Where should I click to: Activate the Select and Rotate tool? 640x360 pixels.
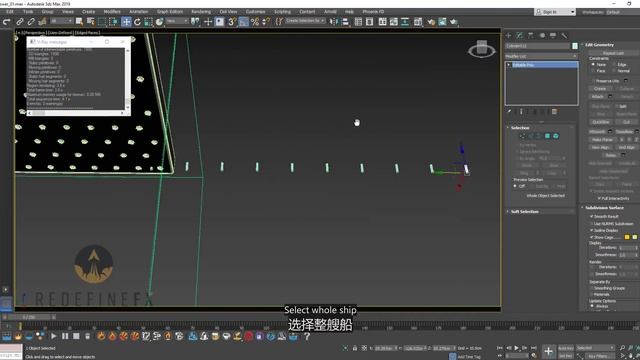click(x=138, y=22)
